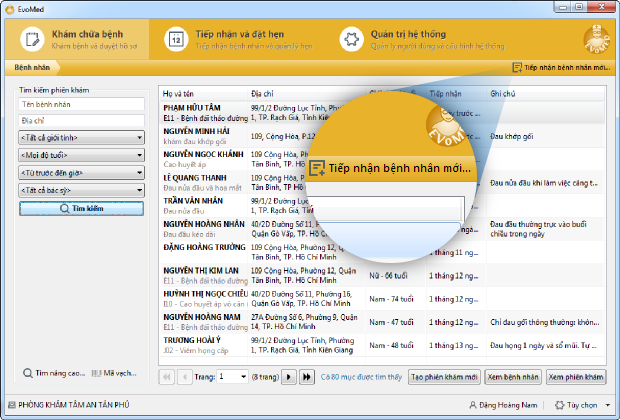Select patient NGUYỄN NGỌC KHÁNH row
The height and width of the screenshot is (420, 620).
[382, 159]
